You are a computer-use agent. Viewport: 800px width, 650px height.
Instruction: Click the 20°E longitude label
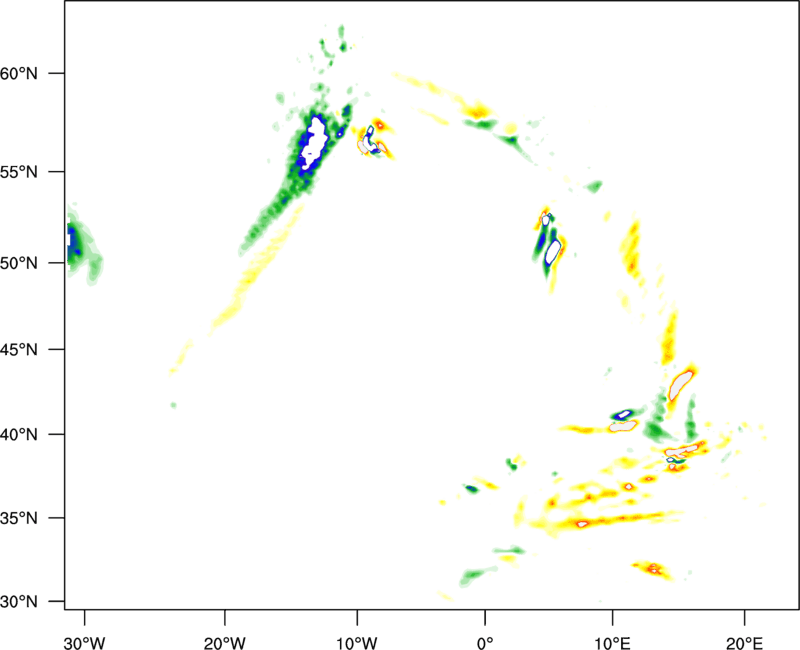[x=744, y=643]
